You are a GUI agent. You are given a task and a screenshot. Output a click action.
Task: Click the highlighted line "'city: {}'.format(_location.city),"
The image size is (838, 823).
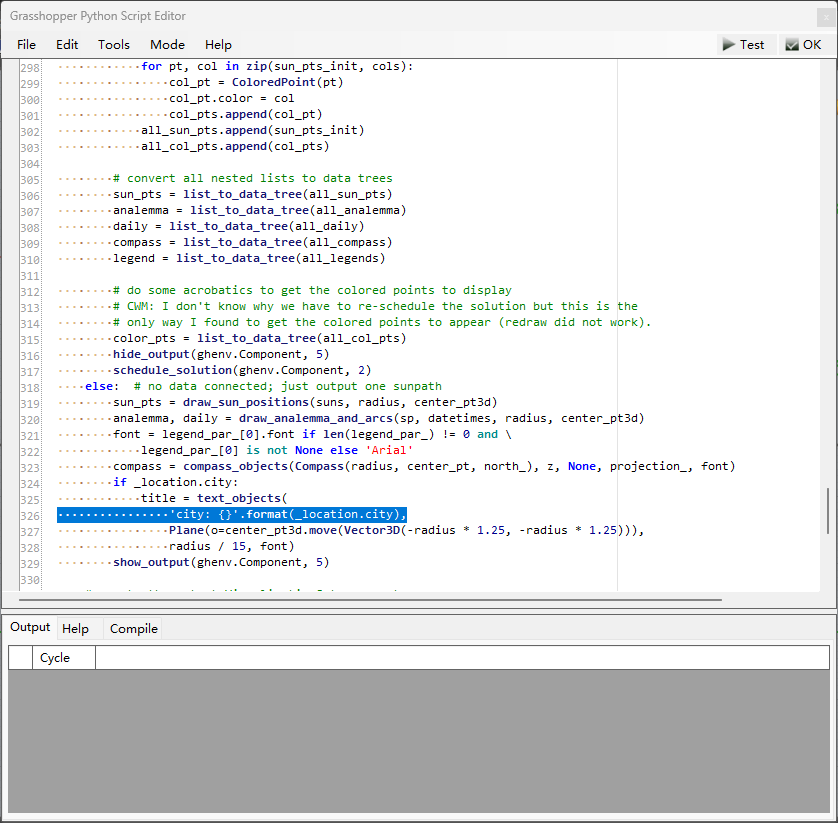coord(232,515)
